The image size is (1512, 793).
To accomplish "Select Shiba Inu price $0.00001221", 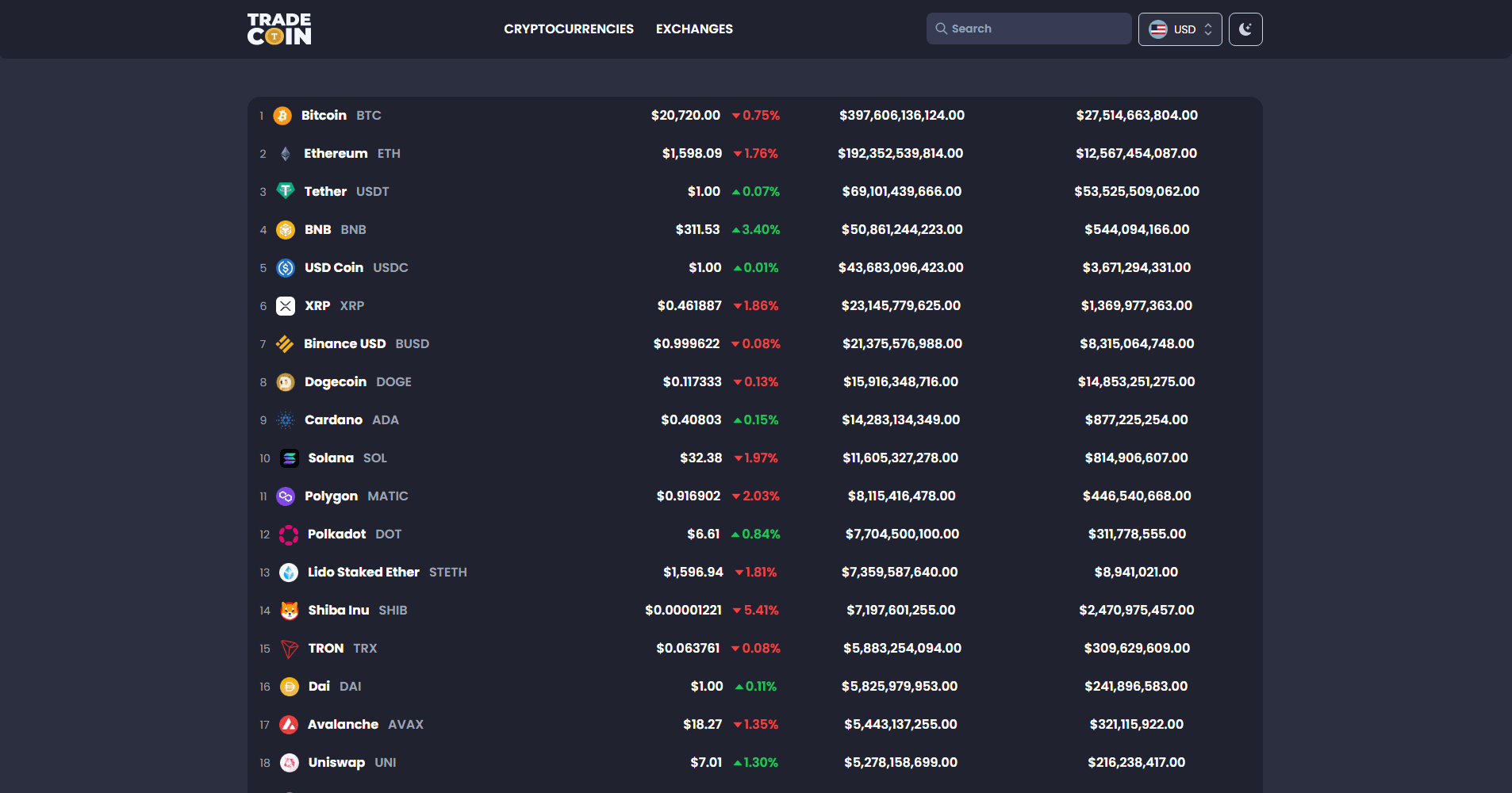I will pos(683,610).
